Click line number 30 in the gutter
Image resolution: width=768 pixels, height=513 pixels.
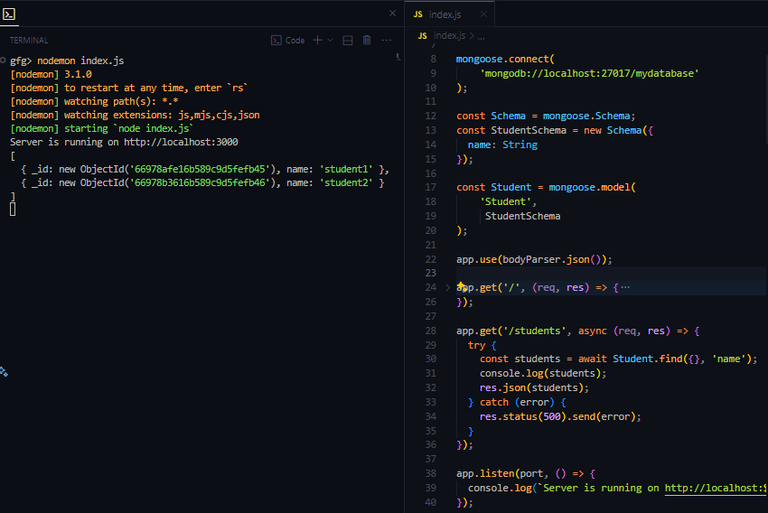tap(431, 359)
